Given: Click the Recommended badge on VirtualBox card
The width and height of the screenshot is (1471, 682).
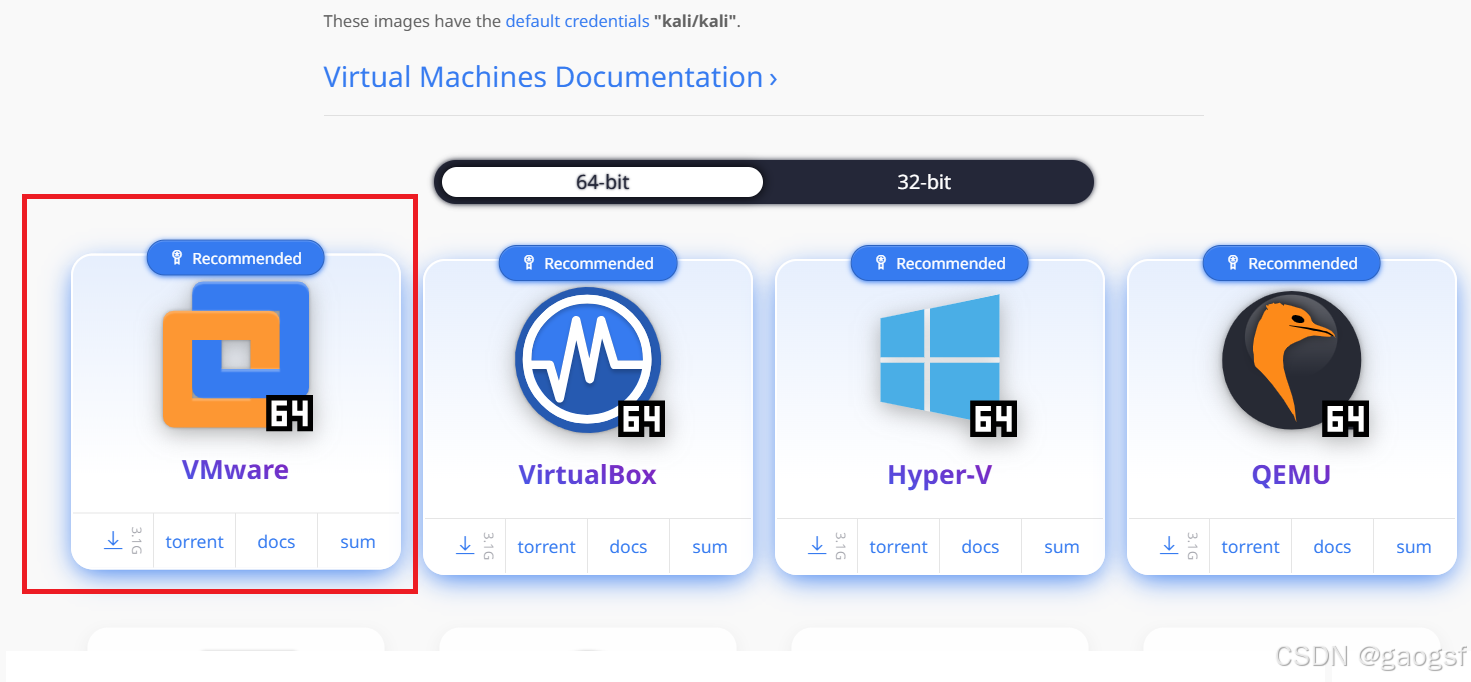Looking at the screenshot, I should pos(588,263).
